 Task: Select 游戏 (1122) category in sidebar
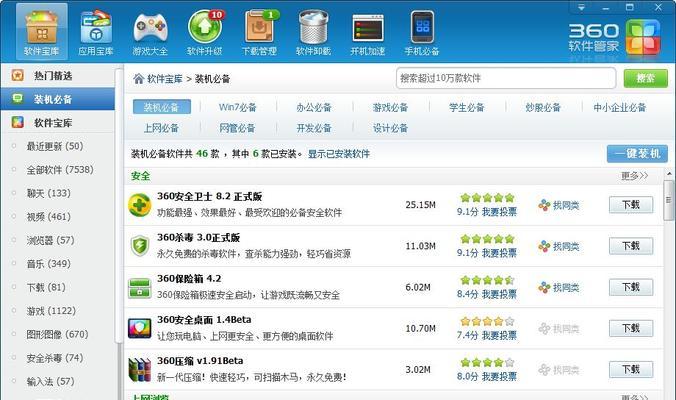pos(51,311)
